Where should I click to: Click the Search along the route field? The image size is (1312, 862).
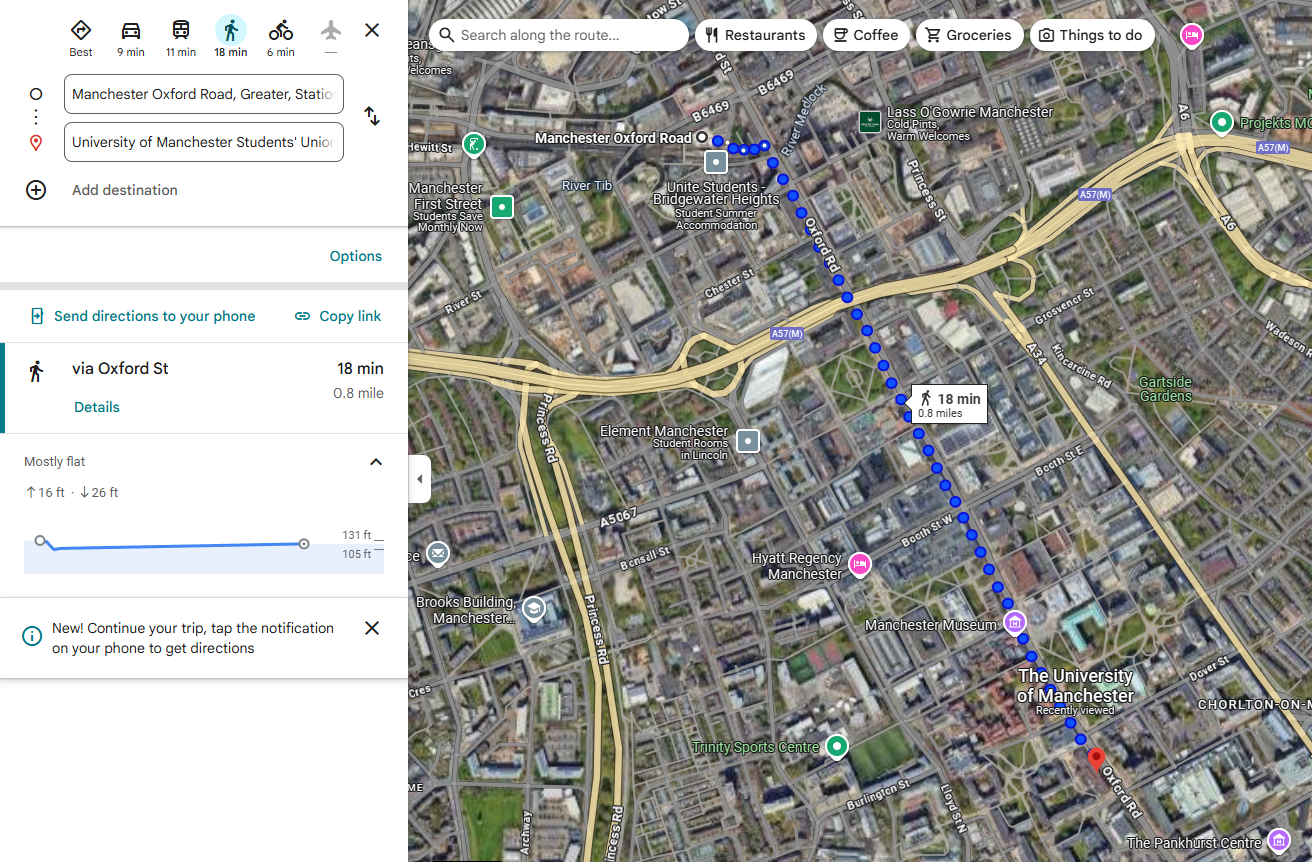coord(559,35)
